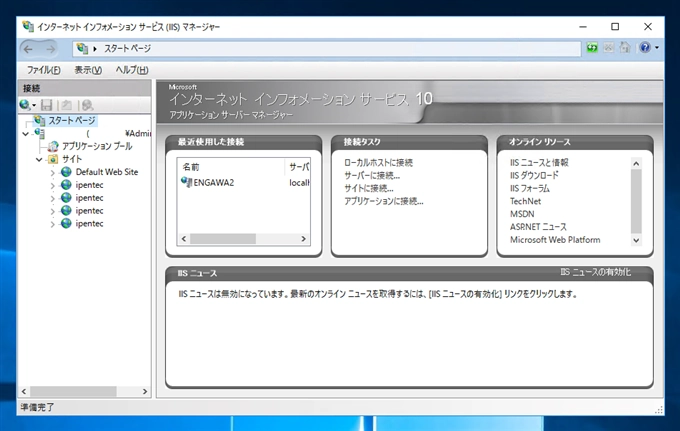This screenshot has width=680, height=431.
Task: Click the Up toolbar icon in connections pane
Action: (66, 105)
